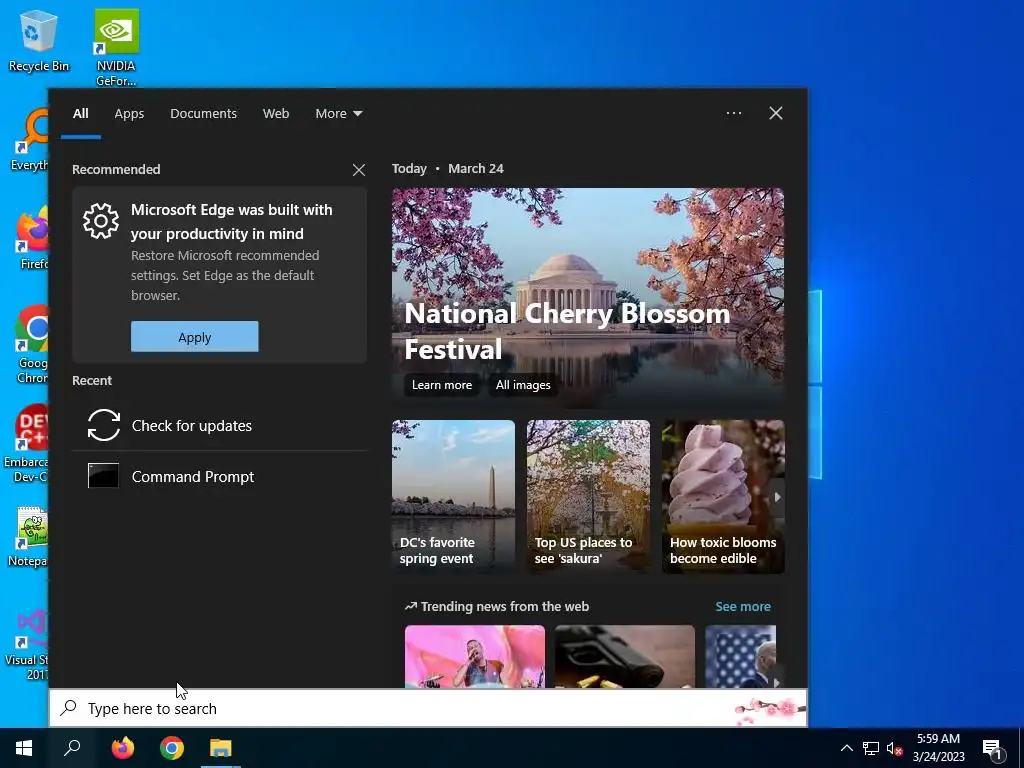Switch to the Apps tab

tap(129, 114)
